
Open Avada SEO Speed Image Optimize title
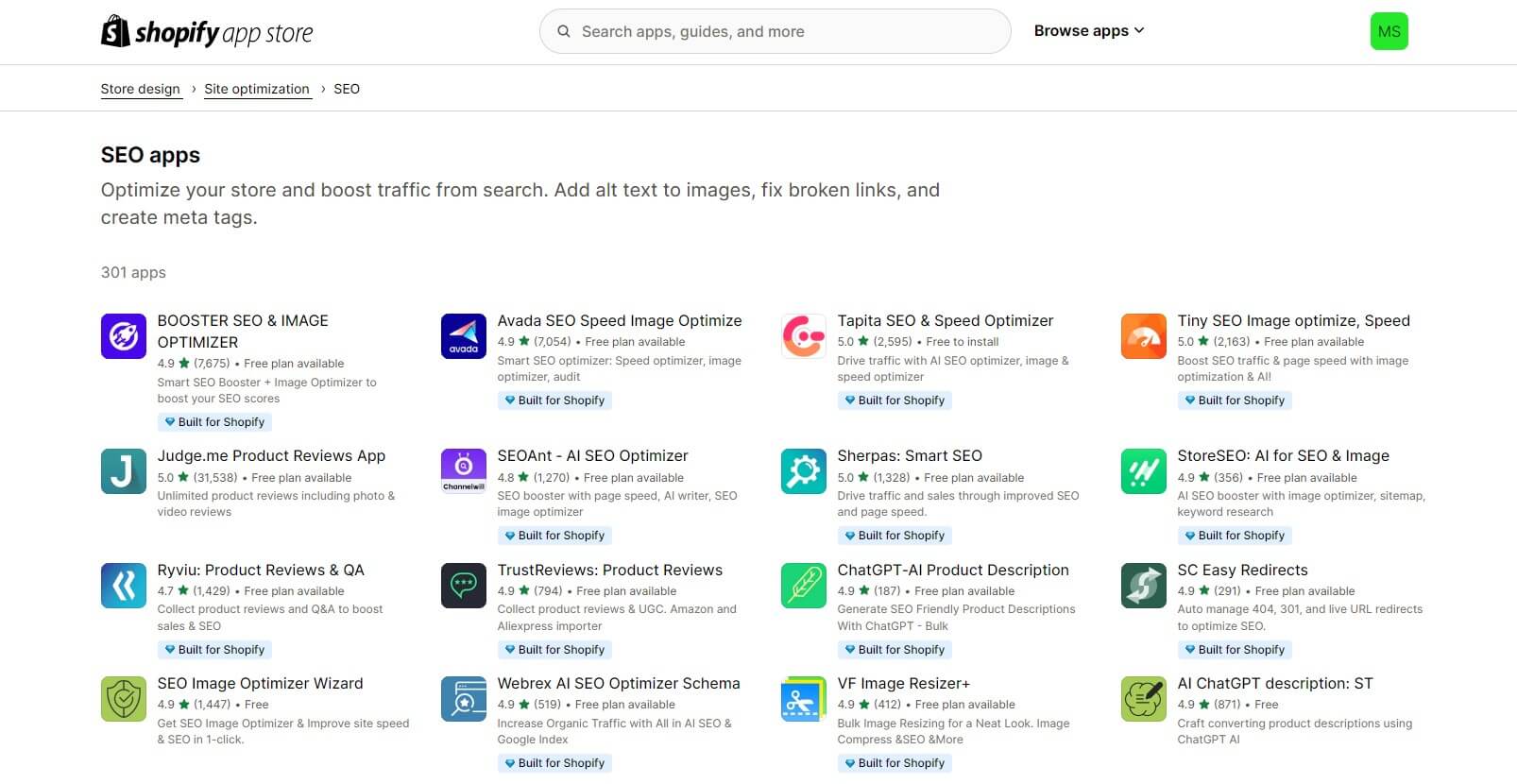pyautogui.click(x=620, y=321)
